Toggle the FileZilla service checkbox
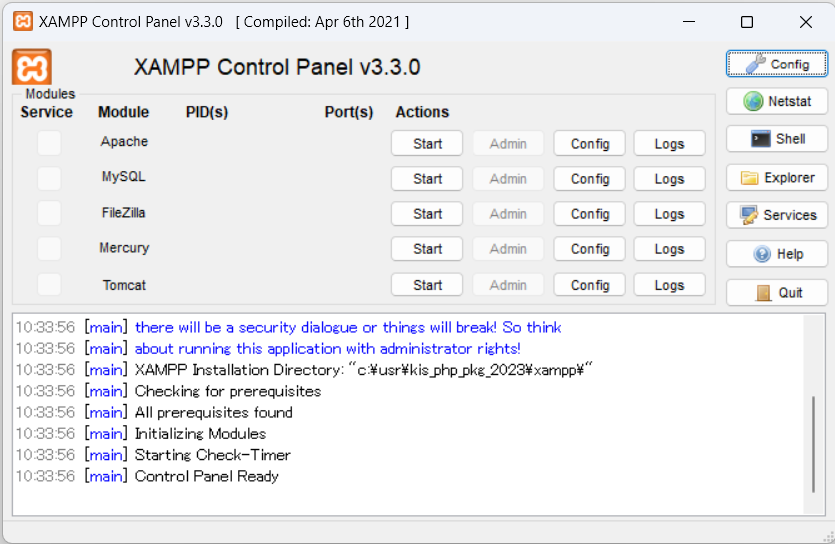Viewport: 835px width, 544px height. pos(49,213)
